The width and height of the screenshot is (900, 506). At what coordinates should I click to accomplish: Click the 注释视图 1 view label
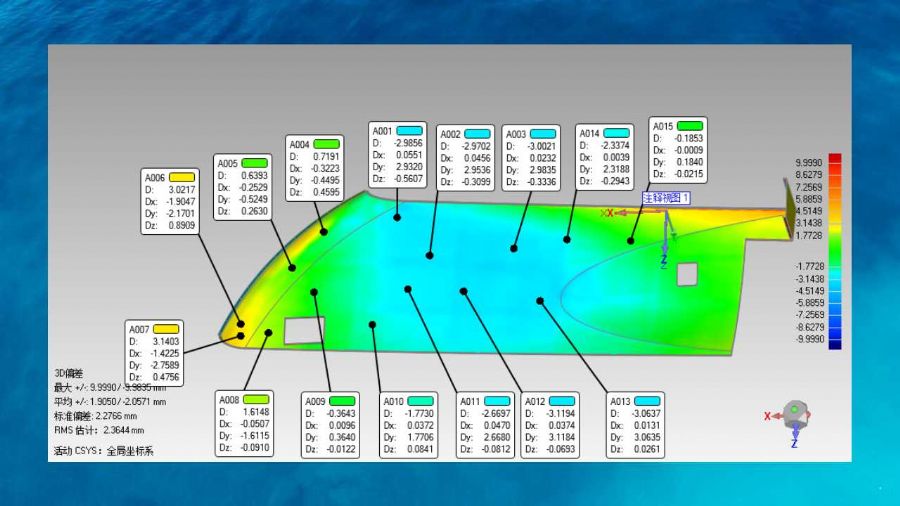click(666, 198)
